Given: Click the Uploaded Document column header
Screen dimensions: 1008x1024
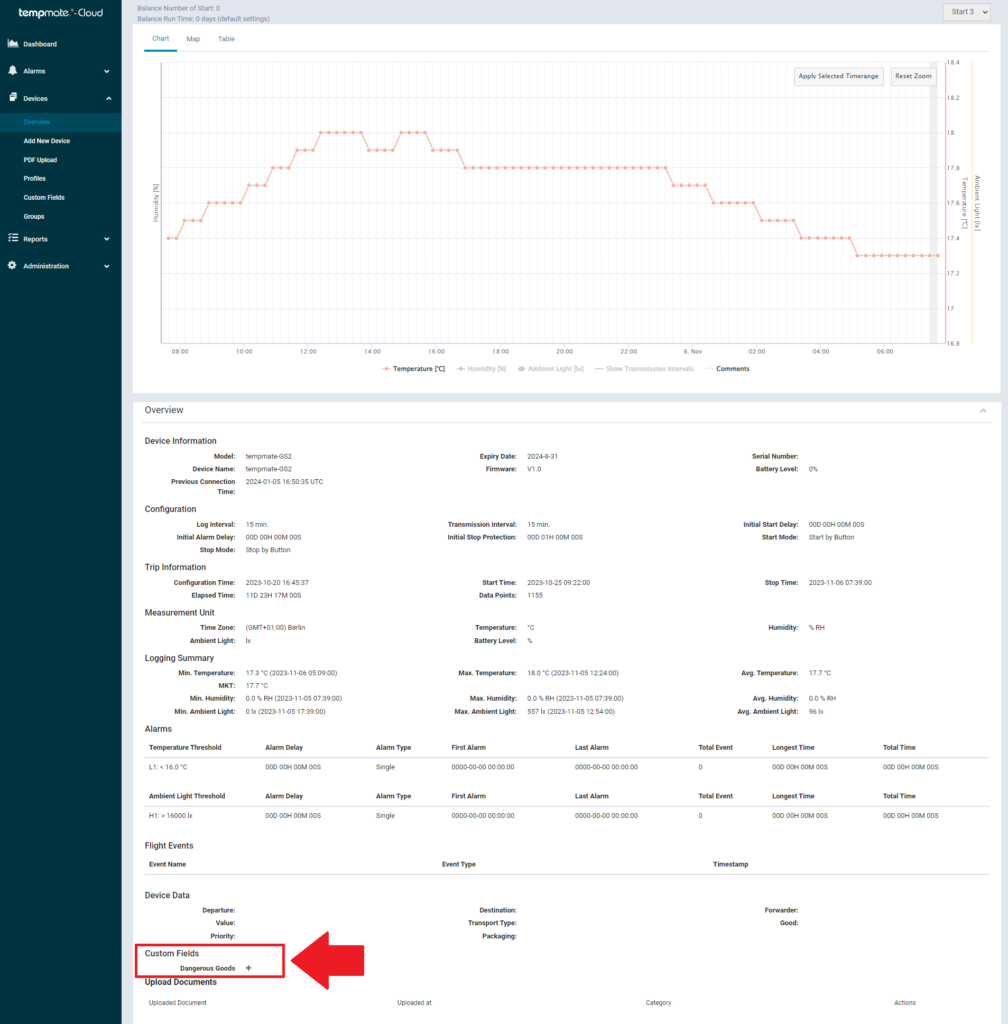Looking at the screenshot, I should pos(178,1002).
